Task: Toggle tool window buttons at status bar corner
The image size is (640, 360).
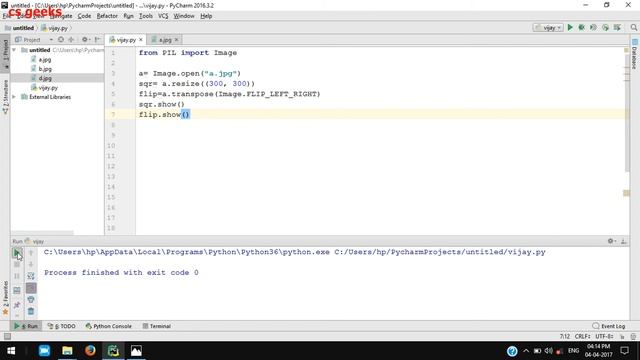Action: point(7,336)
